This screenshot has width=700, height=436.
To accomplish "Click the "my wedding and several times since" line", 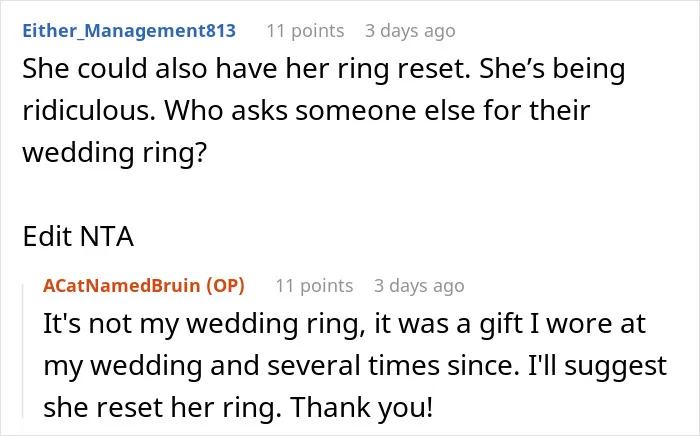I will 355,367.
